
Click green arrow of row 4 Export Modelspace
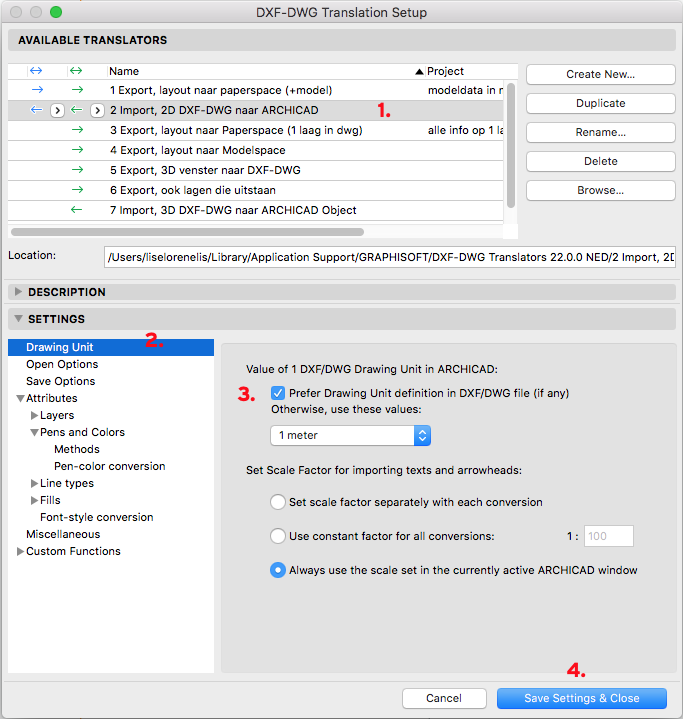(78, 150)
